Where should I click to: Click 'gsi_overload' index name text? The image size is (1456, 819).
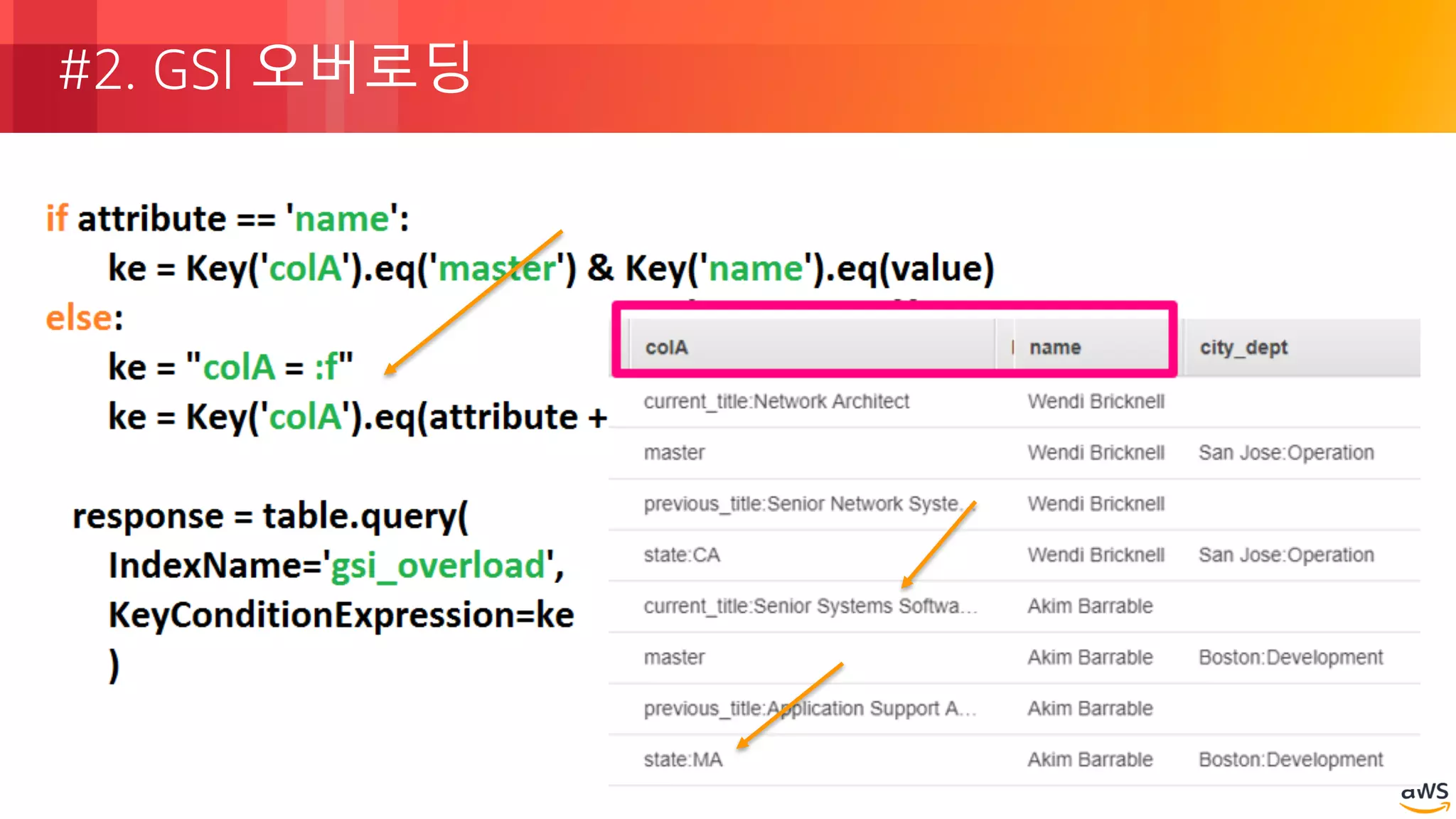click(438, 566)
